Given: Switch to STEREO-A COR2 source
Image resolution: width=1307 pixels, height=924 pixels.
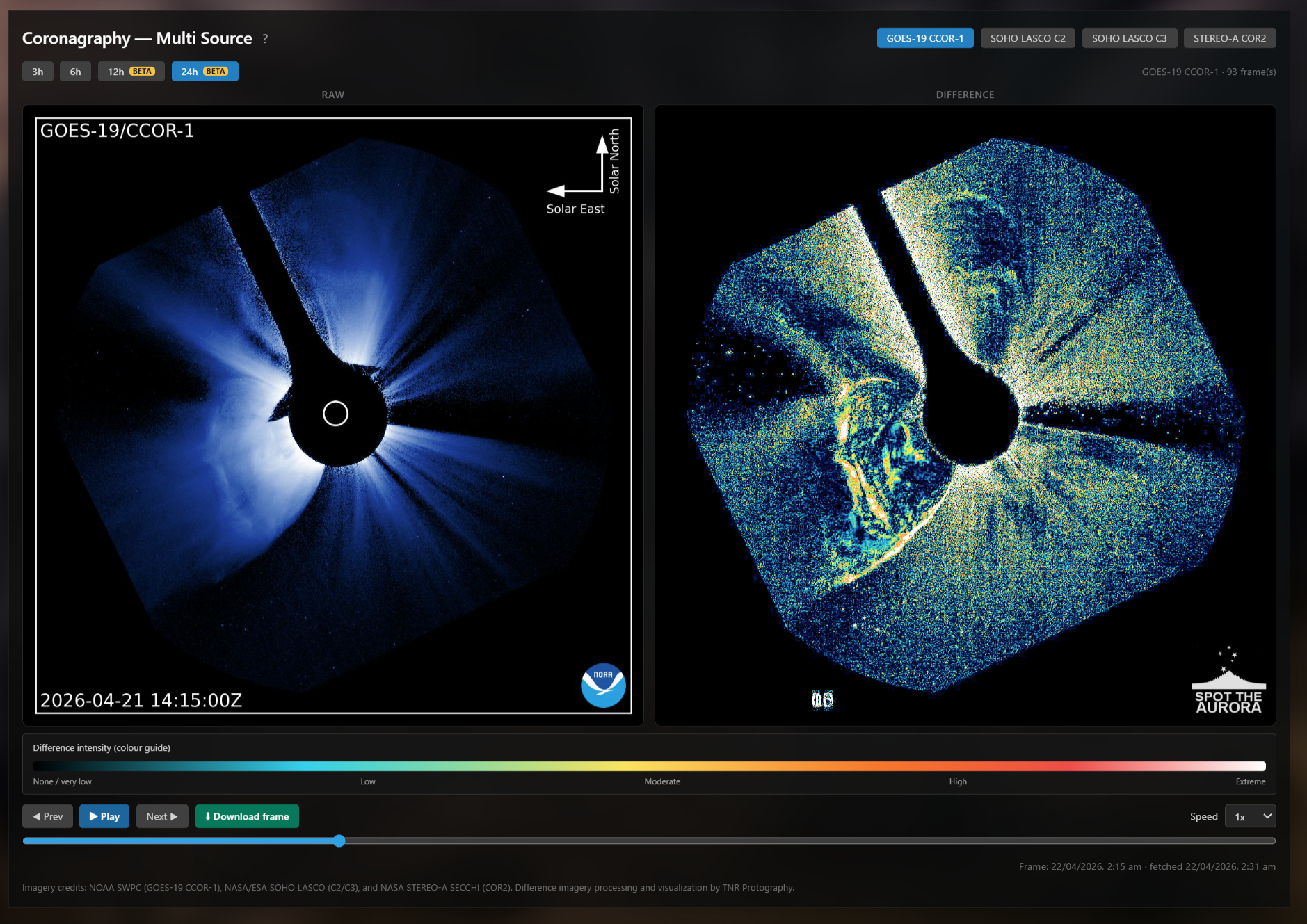Looking at the screenshot, I should pos(1229,38).
